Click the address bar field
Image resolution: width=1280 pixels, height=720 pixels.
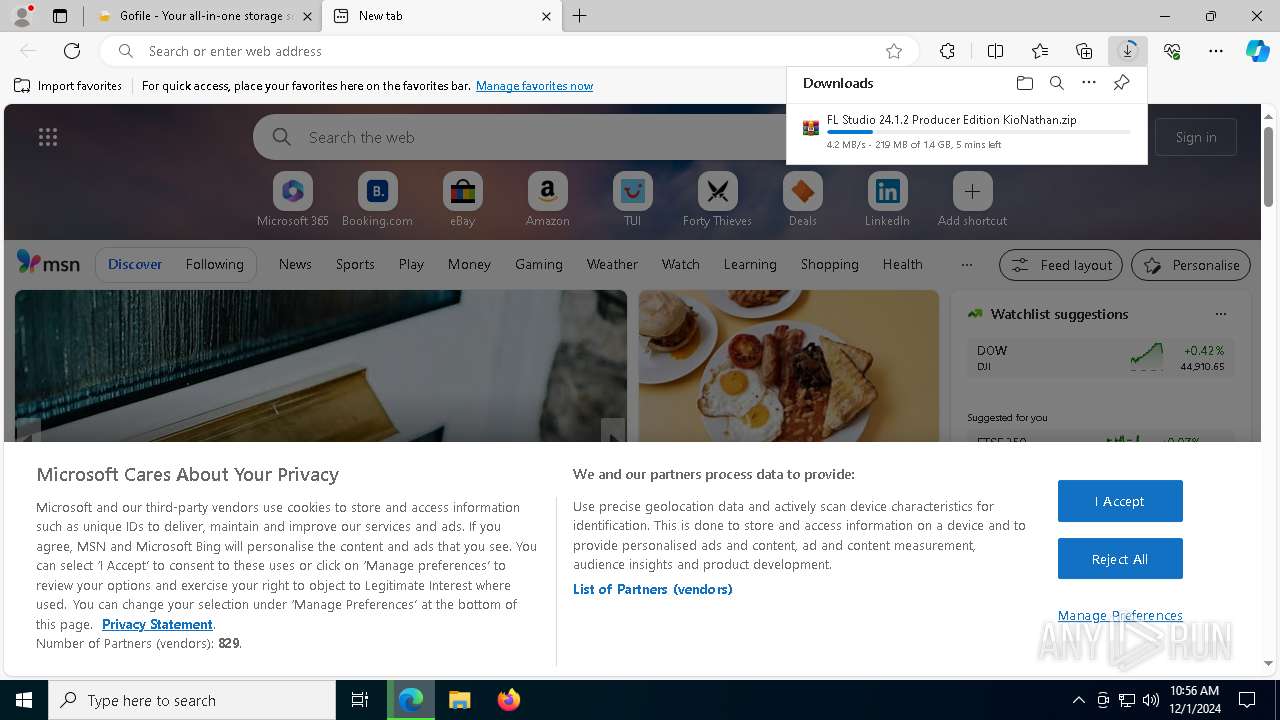point(510,51)
